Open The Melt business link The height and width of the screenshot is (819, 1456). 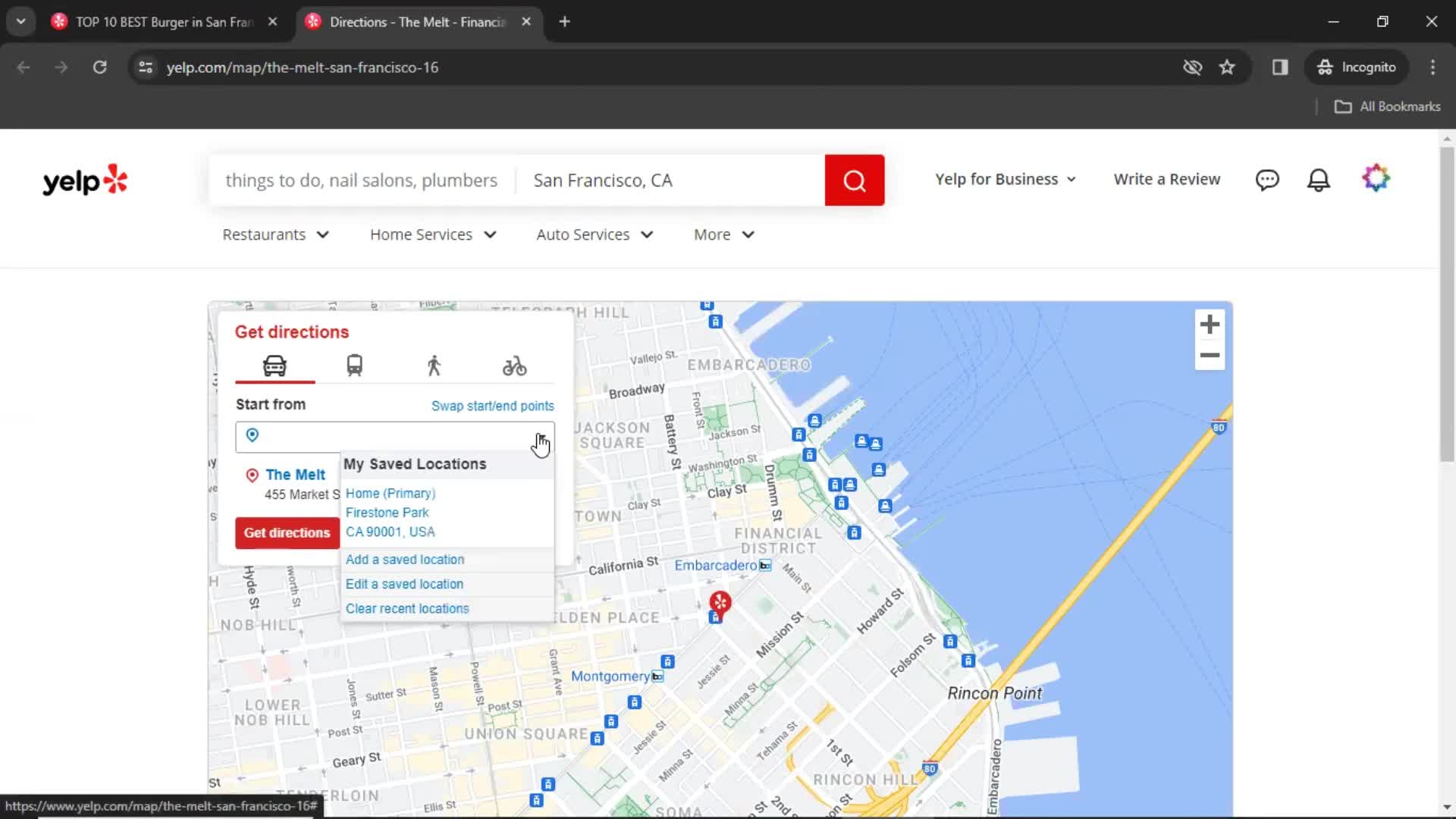[x=295, y=475]
